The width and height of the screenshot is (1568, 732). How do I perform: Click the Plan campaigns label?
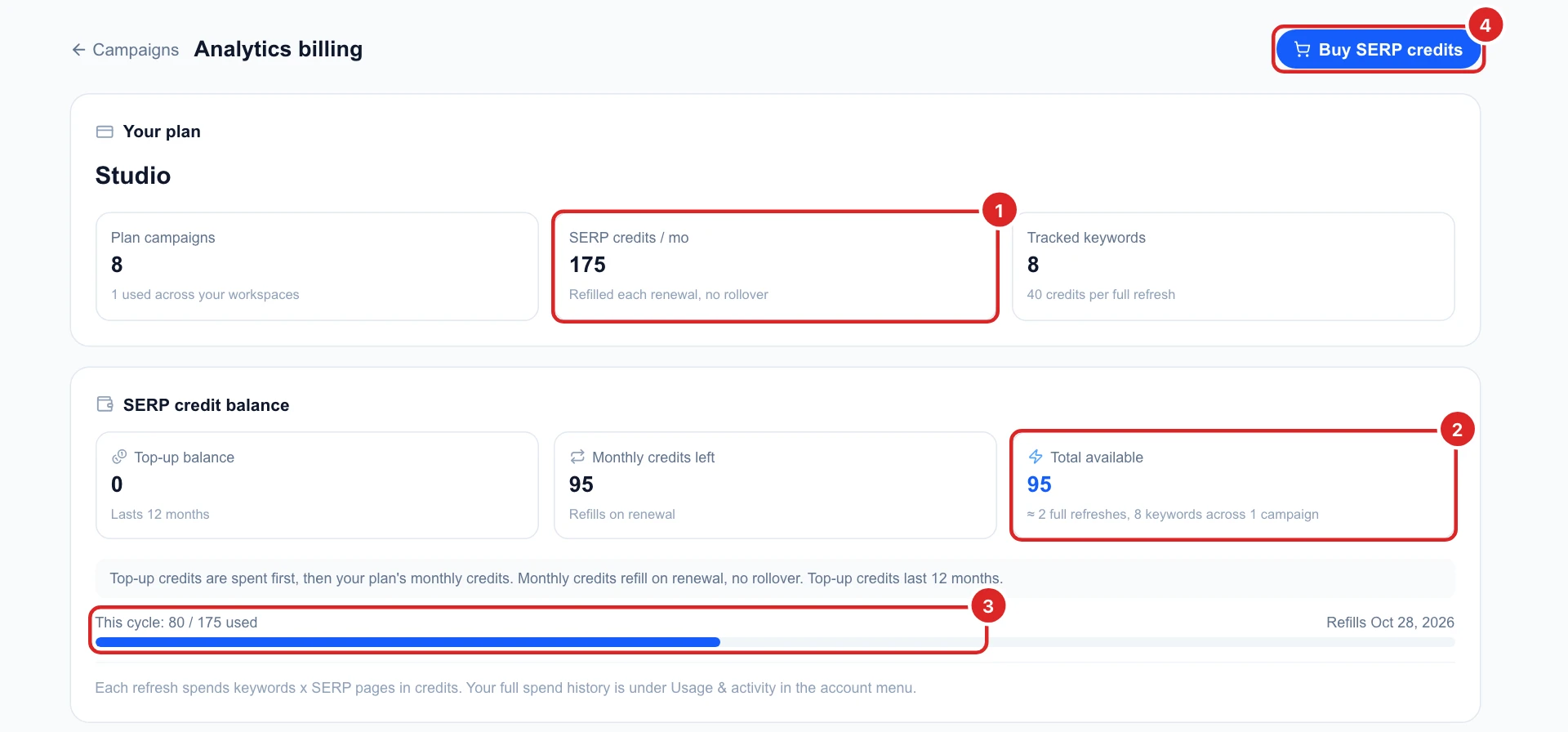(163, 238)
